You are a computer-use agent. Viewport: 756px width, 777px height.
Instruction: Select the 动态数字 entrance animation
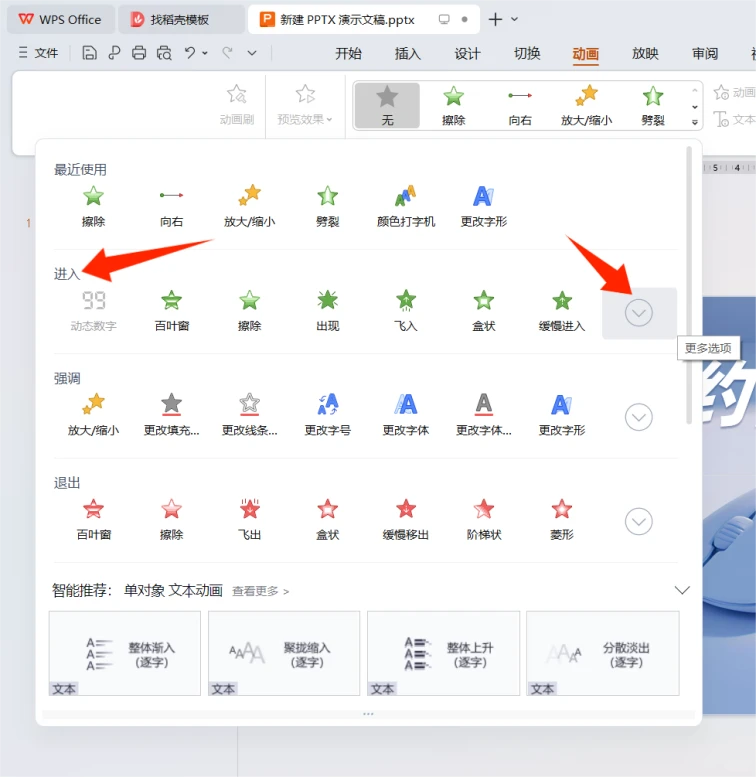tap(93, 309)
